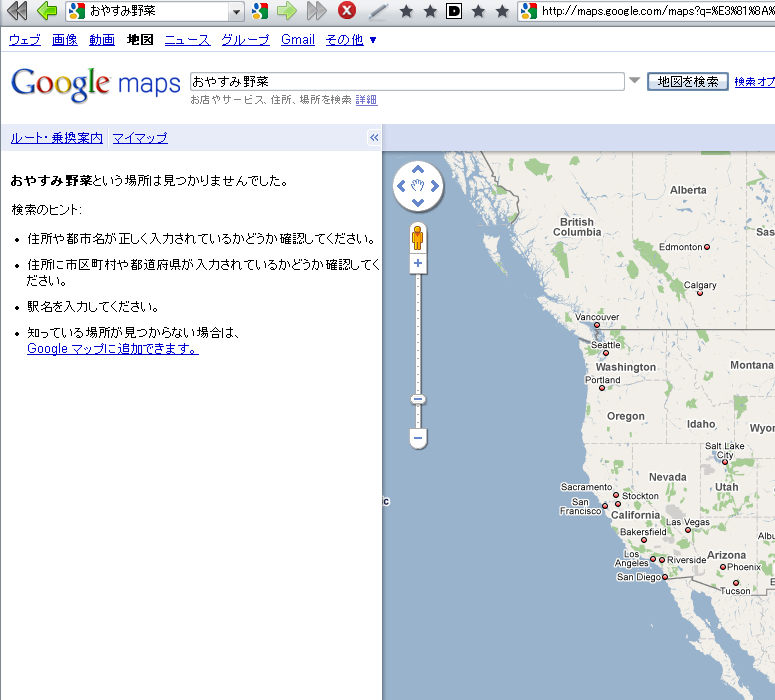Viewport: 775px width, 700px height.
Task: Pan the map down with arrow
Action: (x=418, y=202)
